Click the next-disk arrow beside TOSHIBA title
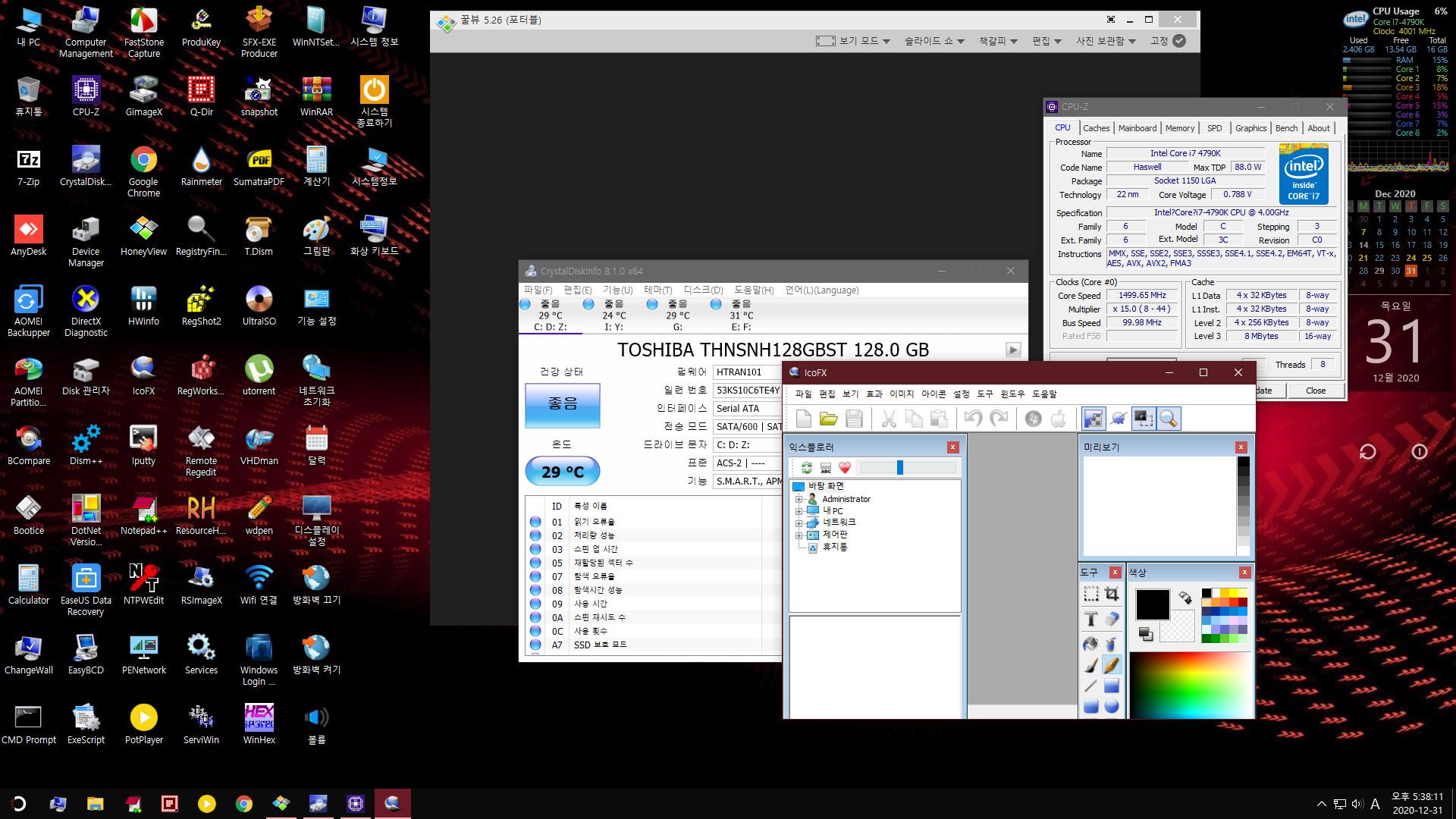Viewport: 1456px width, 819px height. click(1013, 350)
